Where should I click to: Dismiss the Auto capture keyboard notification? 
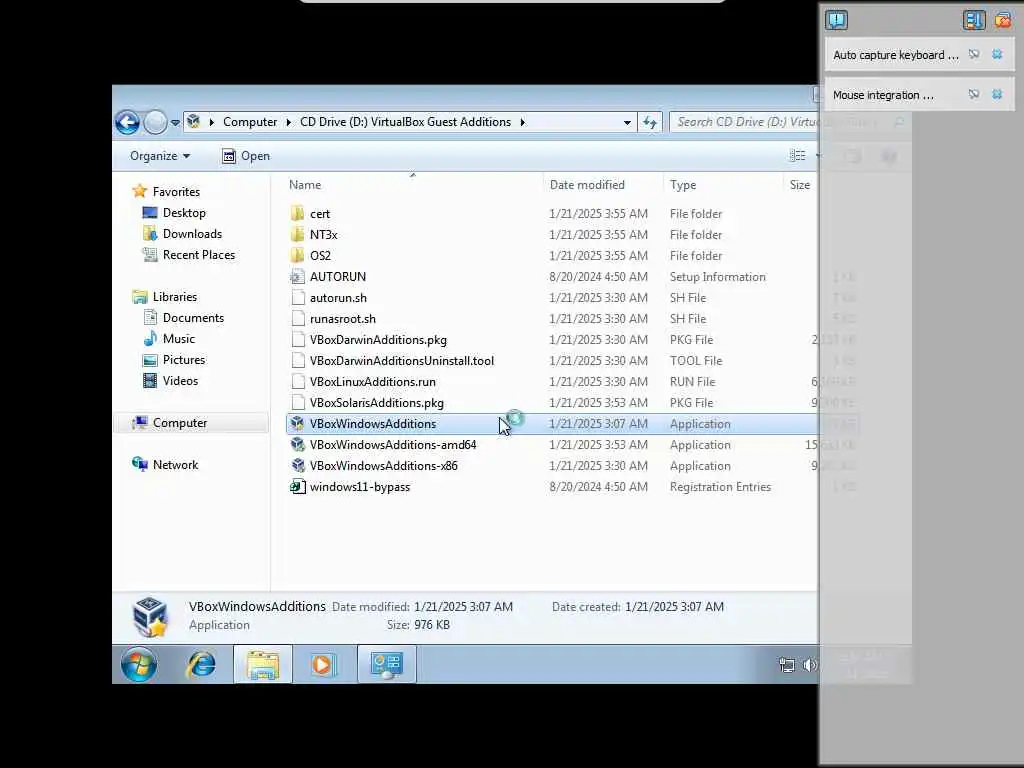997,55
